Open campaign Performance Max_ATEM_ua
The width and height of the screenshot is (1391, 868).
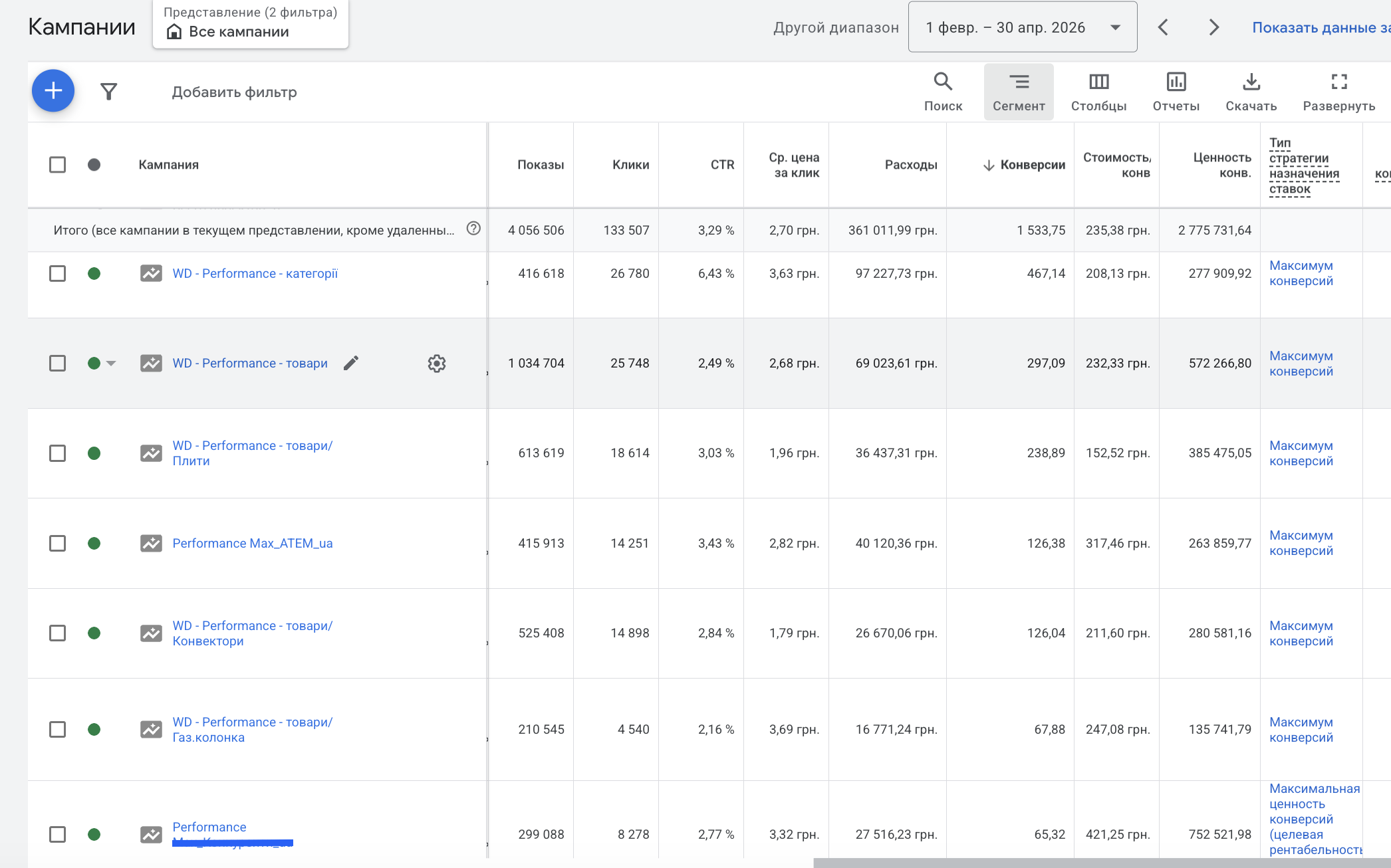pos(253,543)
